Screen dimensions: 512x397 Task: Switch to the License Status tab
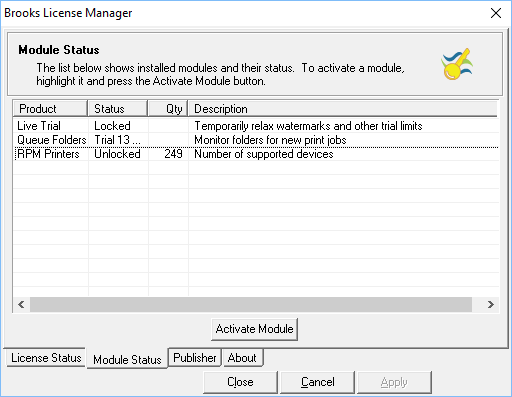point(46,358)
